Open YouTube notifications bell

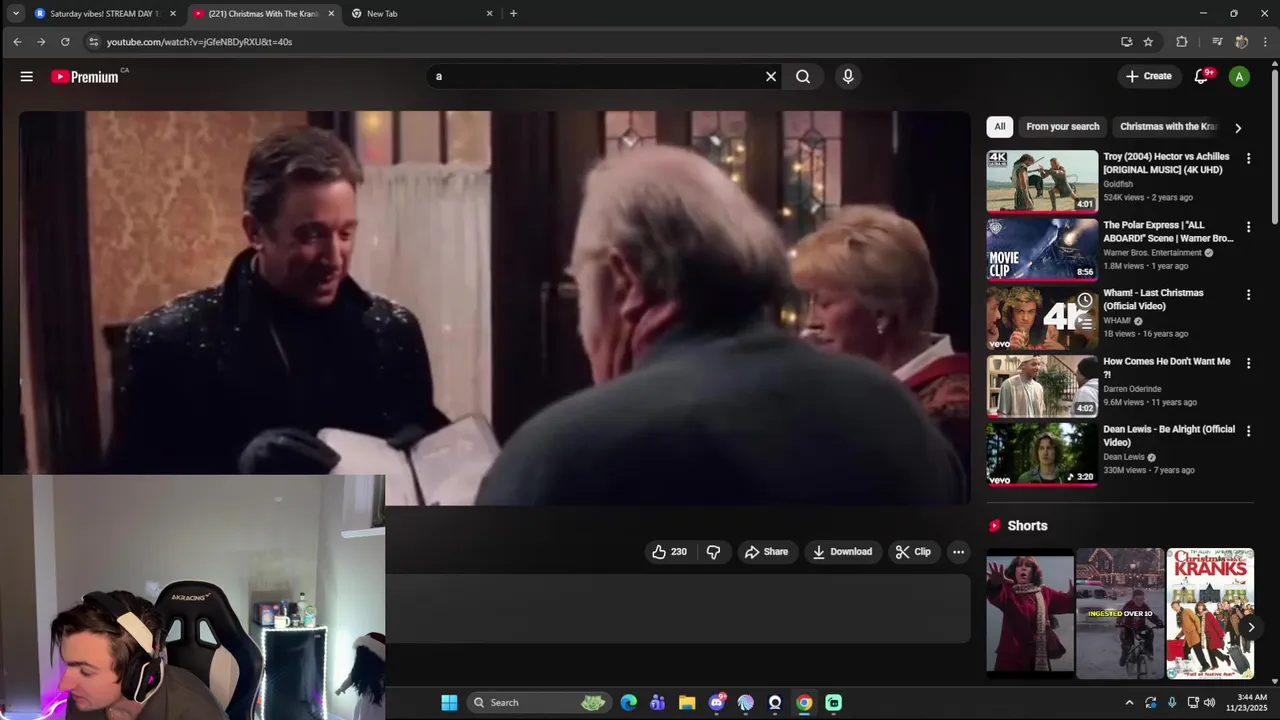point(1202,76)
